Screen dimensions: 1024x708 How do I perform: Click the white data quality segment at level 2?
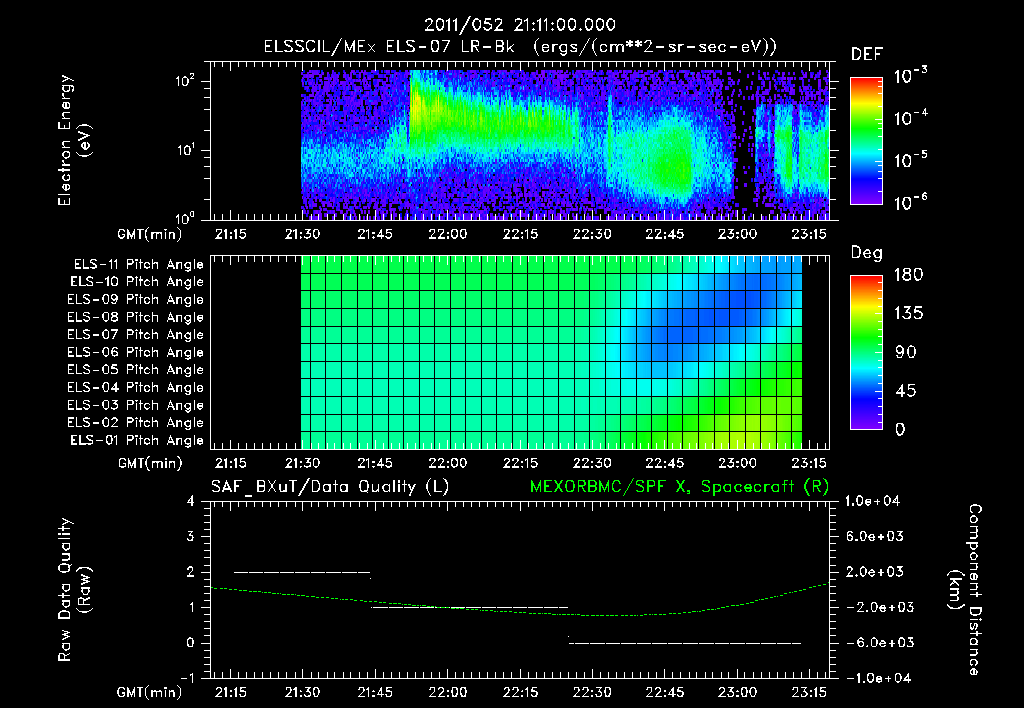(x=302, y=572)
